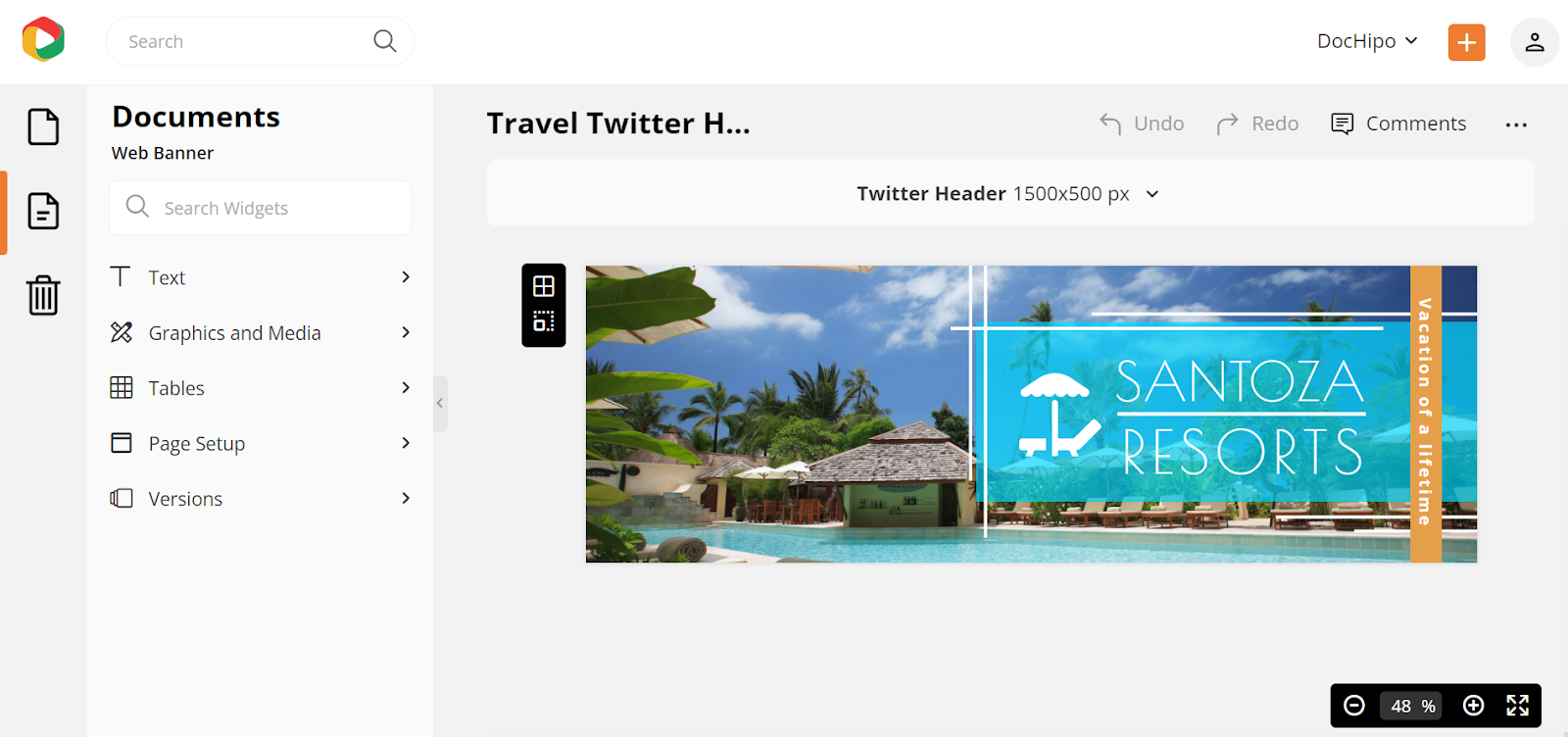
Task: Click the Undo button
Action: pyautogui.click(x=1142, y=123)
